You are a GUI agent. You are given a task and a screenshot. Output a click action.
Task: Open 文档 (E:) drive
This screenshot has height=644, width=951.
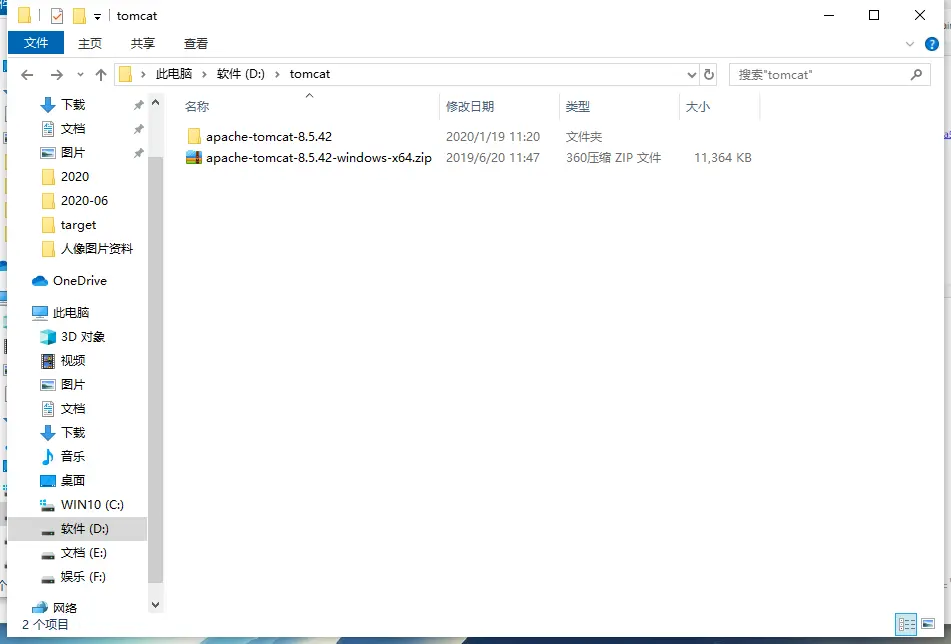(83, 552)
